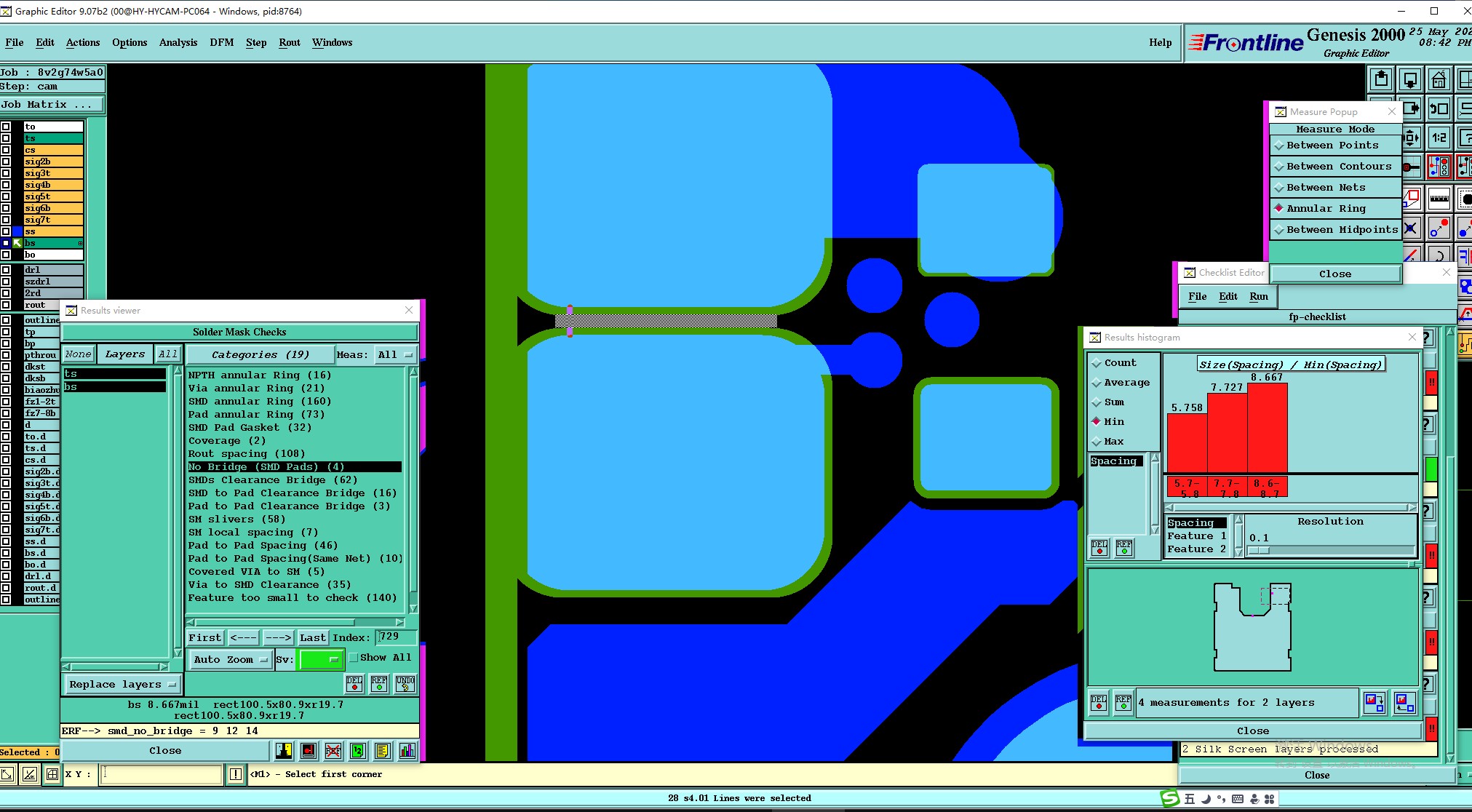Expand the Replace layers dropdown

(x=122, y=685)
